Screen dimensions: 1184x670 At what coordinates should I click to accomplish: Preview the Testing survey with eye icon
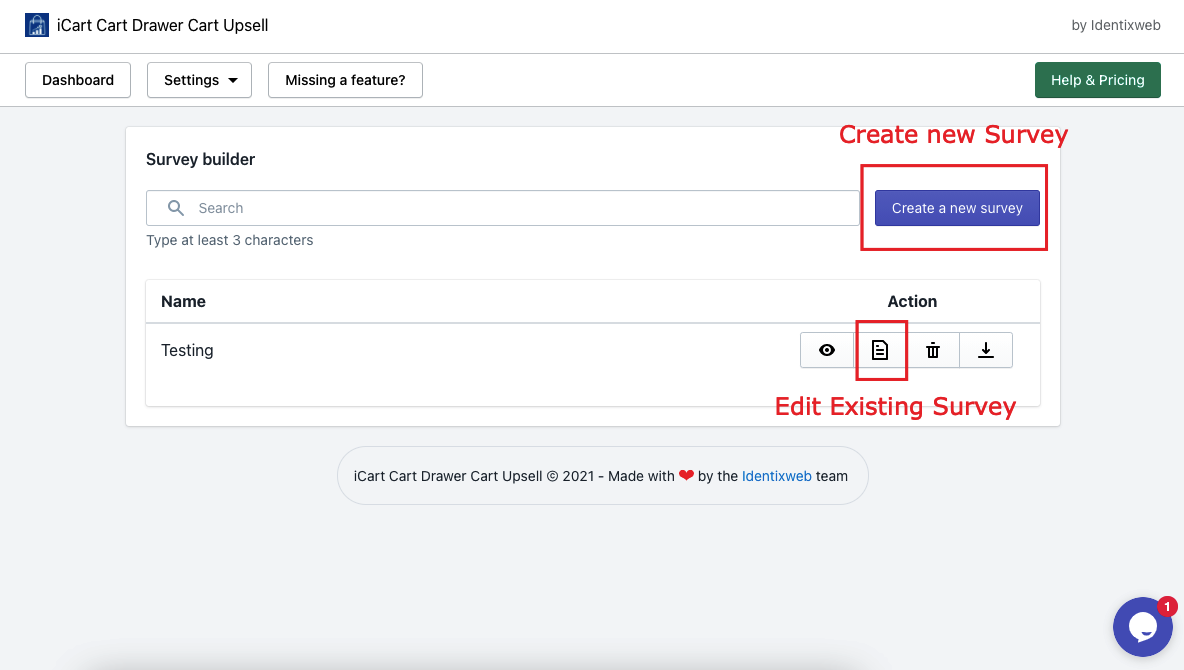pyautogui.click(x=827, y=350)
